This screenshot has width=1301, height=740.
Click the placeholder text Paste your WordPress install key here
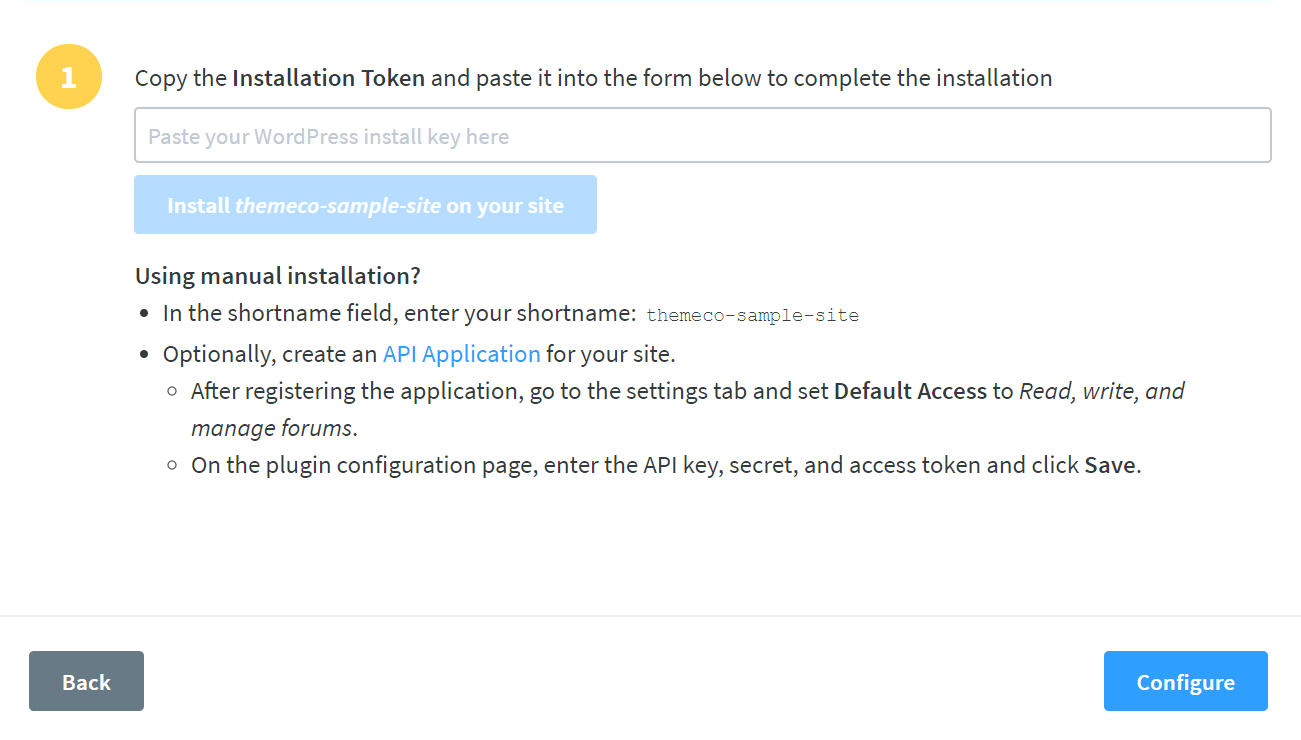pos(327,135)
